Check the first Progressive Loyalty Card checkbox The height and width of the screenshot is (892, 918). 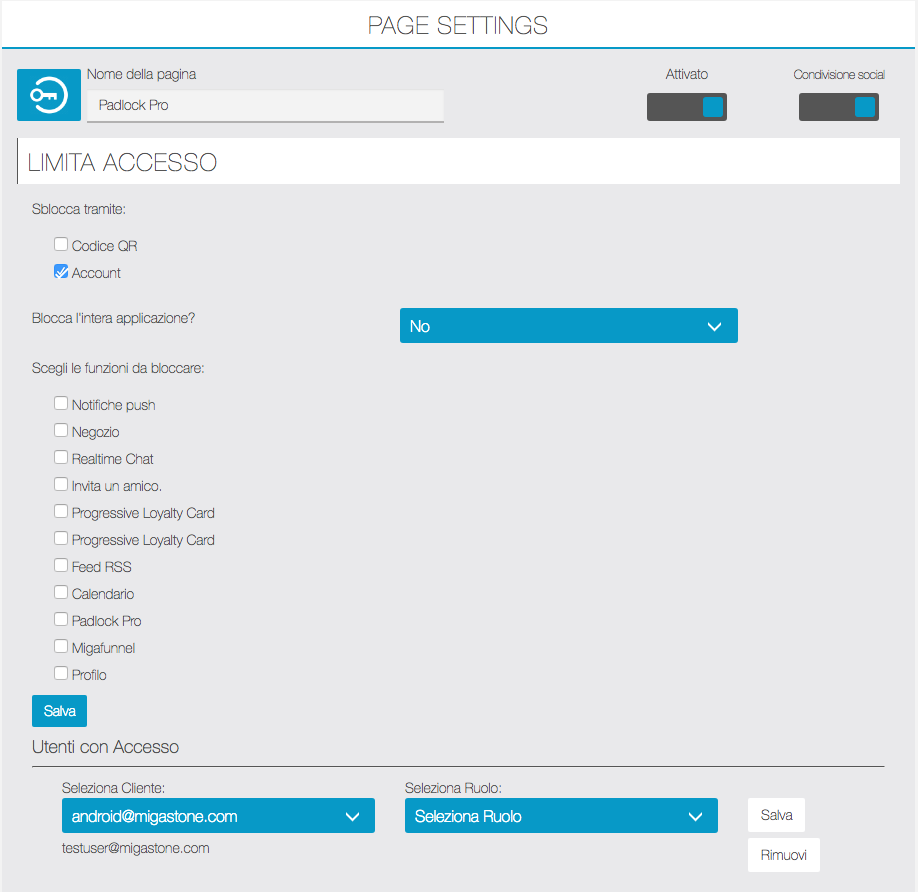point(61,511)
